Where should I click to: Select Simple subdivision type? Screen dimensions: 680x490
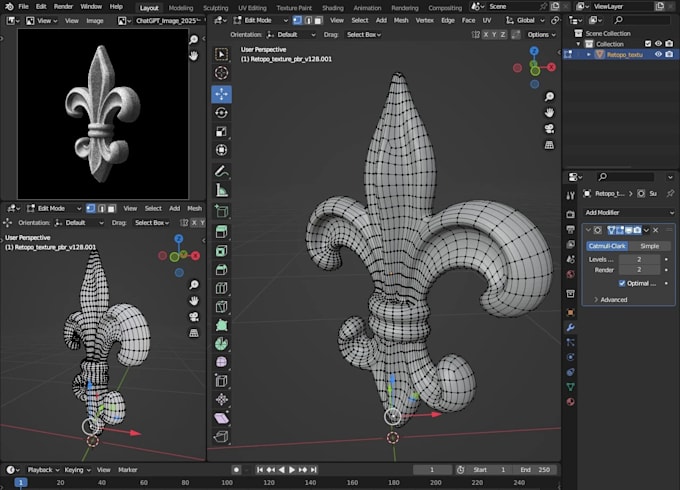coord(649,246)
